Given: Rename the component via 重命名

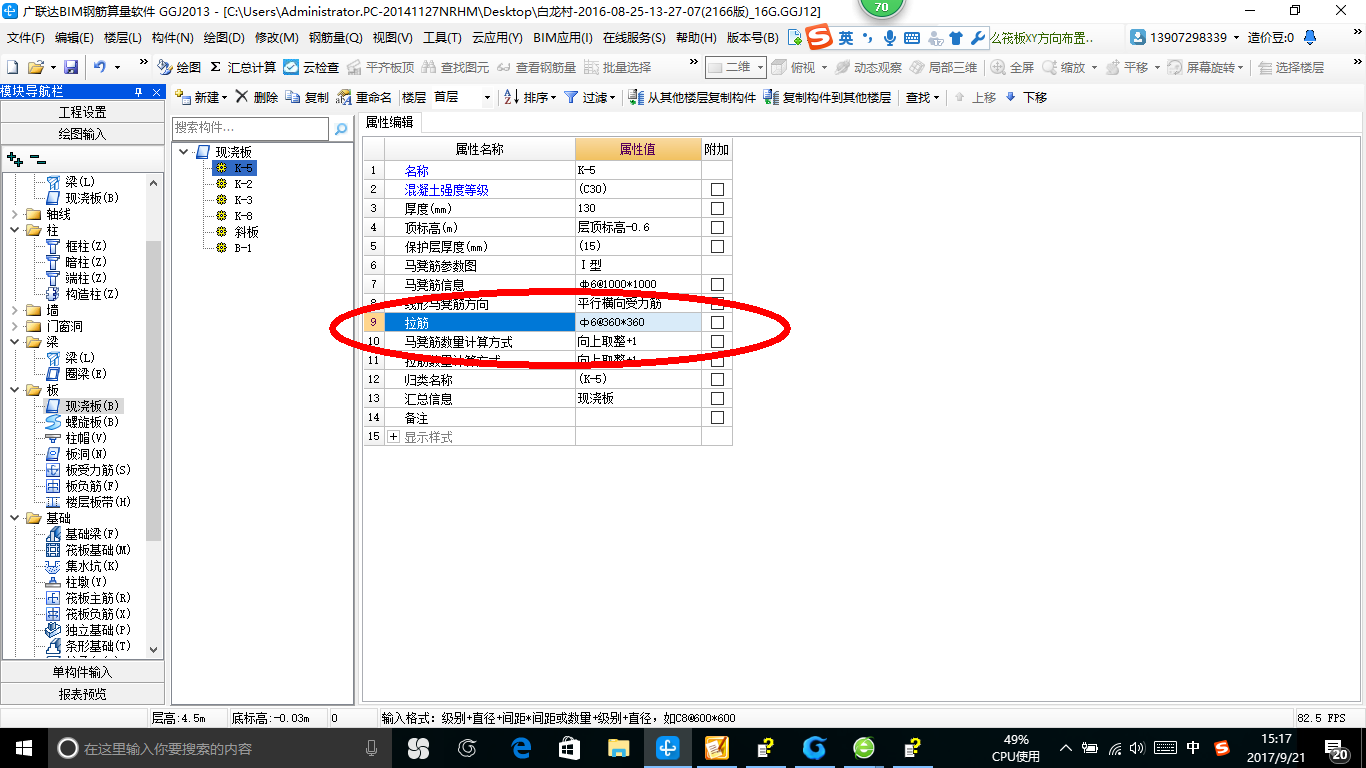Looking at the screenshot, I should point(365,97).
